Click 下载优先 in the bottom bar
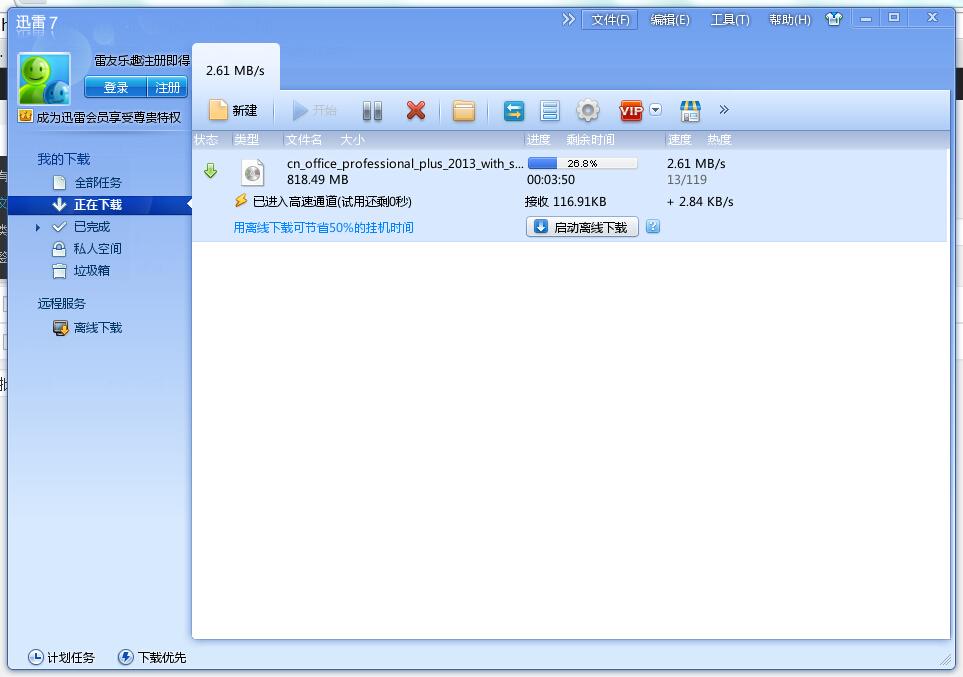 (x=152, y=657)
